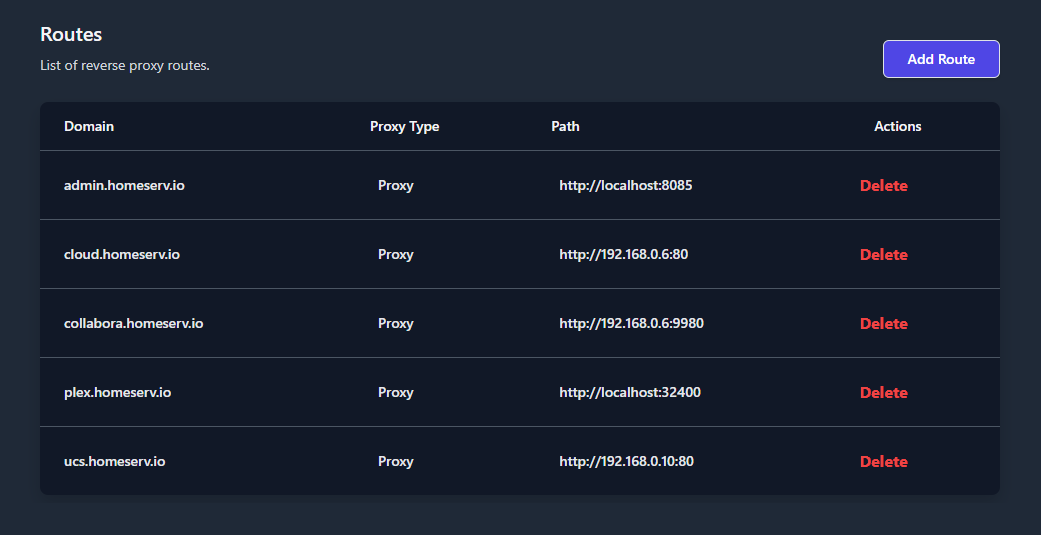The height and width of the screenshot is (535, 1041).
Task: Click the http://localhost:8085 path
Action: click(x=625, y=186)
